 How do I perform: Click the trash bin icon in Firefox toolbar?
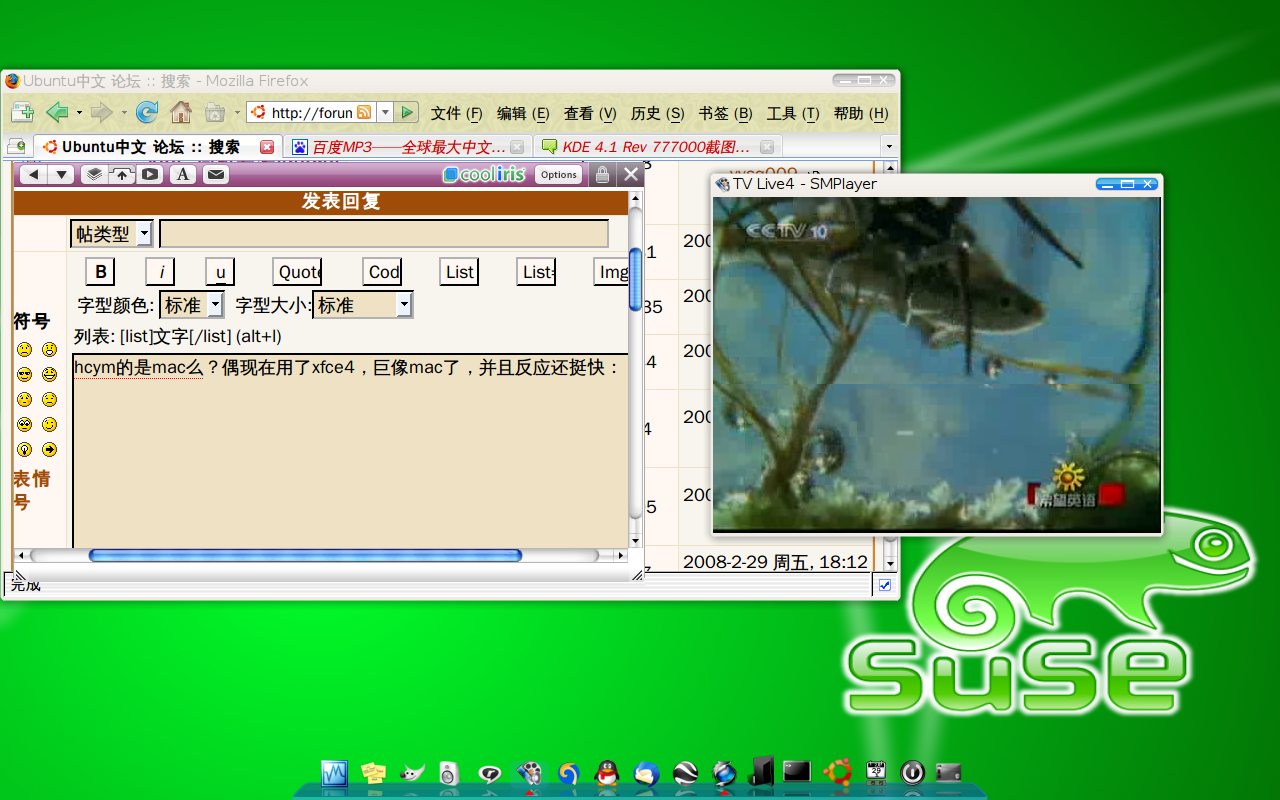click(214, 112)
